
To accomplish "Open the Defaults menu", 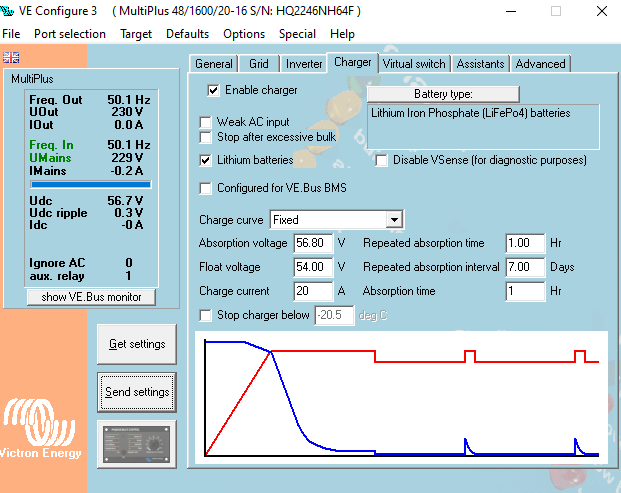I will click(x=187, y=34).
